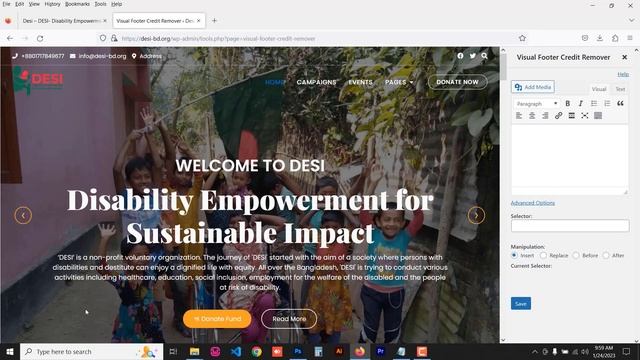Click inside the Selector input field
Image resolution: width=640 pixels, height=360 pixels.
tap(570, 226)
